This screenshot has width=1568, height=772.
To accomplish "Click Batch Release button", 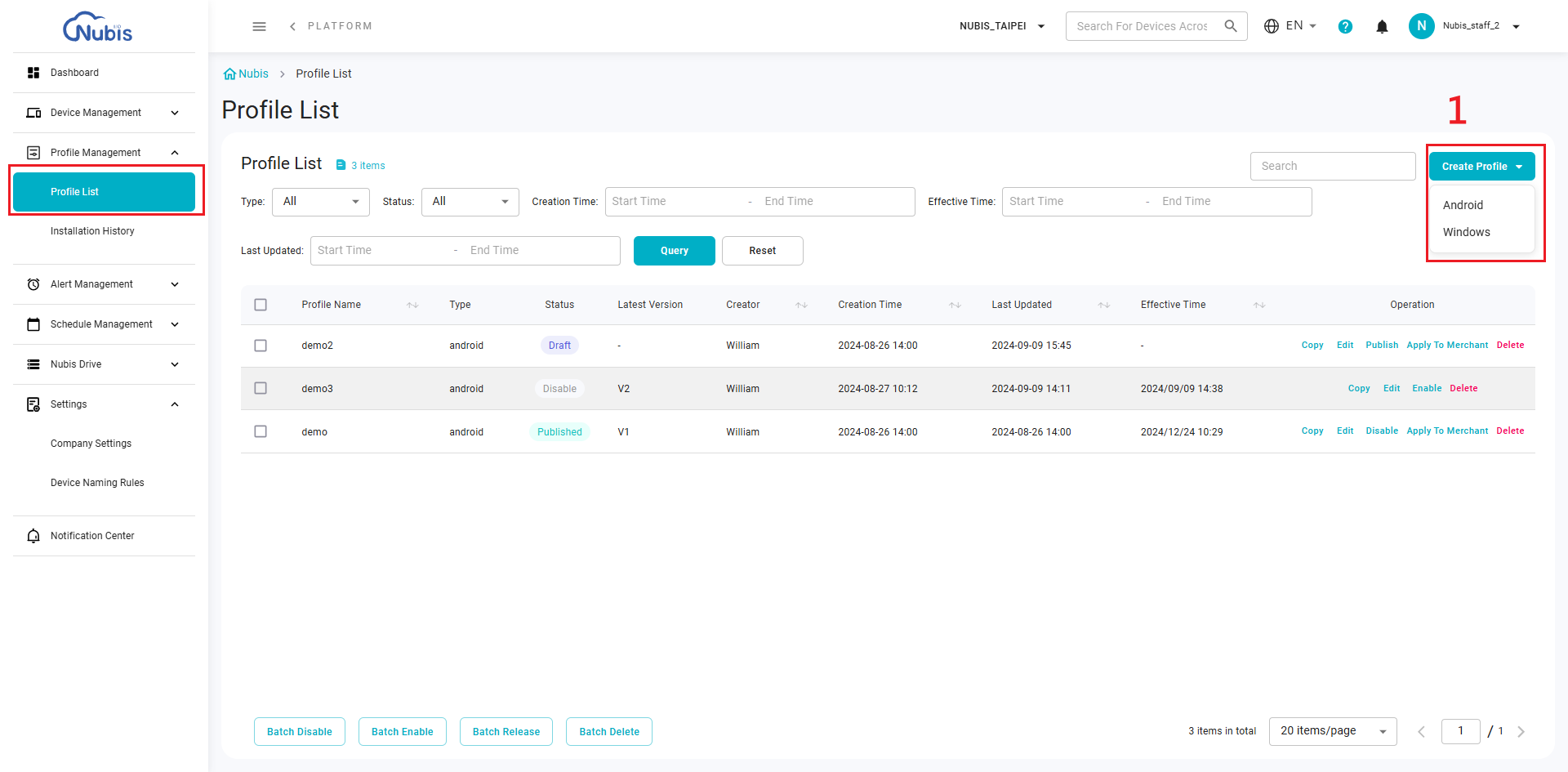I will click(506, 732).
